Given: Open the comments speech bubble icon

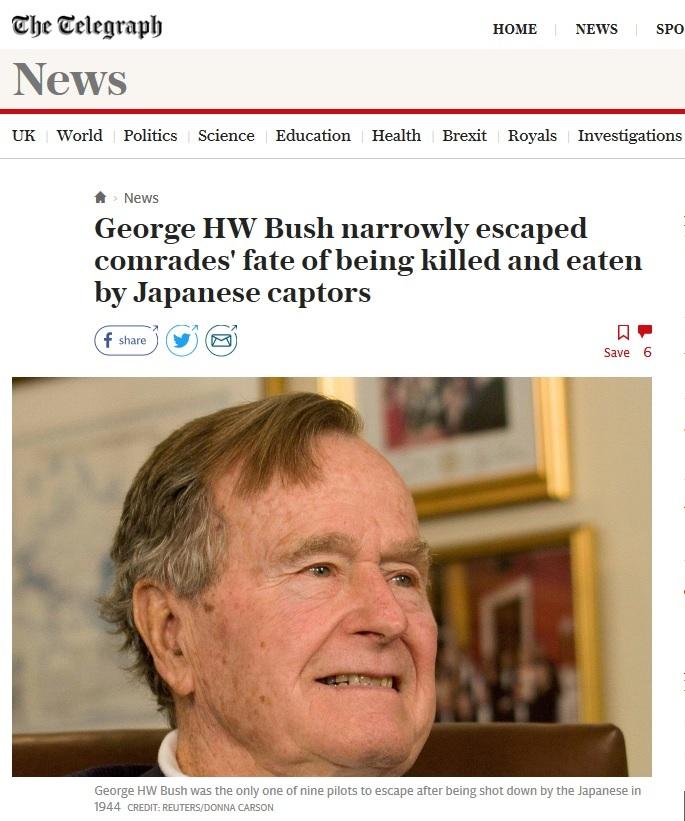Looking at the screenshot, I should pos(645,331).
